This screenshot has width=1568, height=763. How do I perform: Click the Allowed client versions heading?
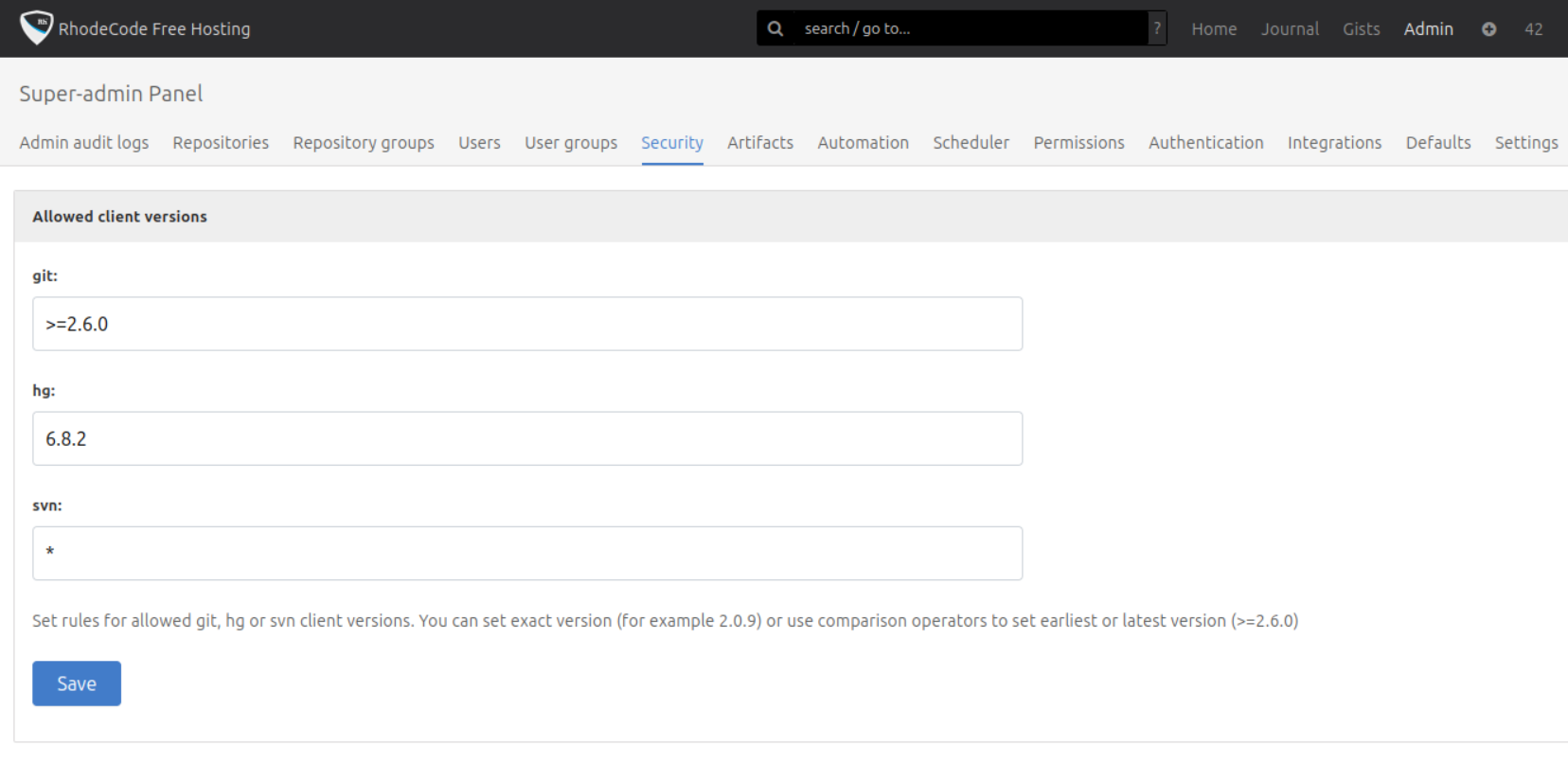(119, 217)
